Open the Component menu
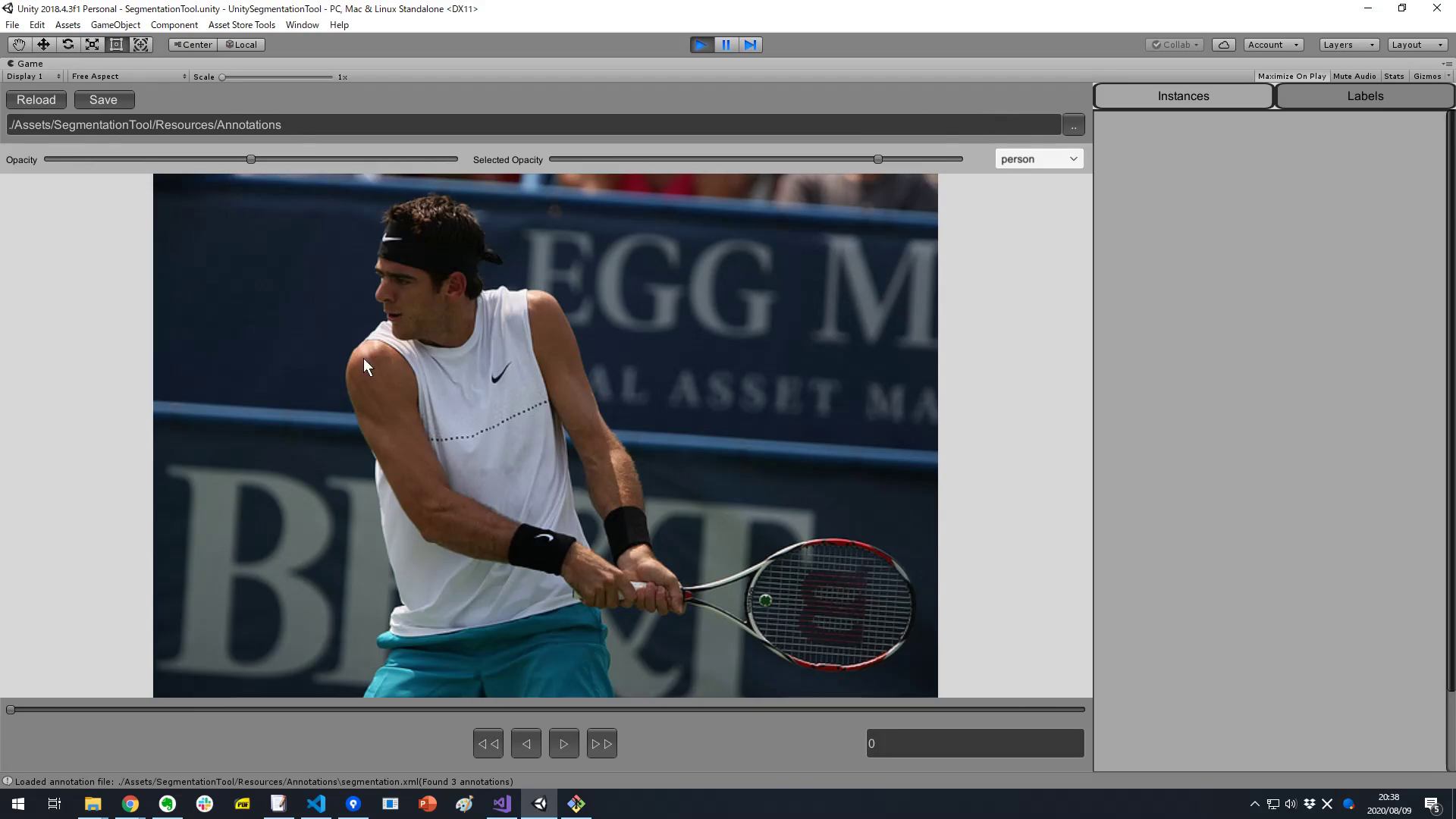Viewport: 1456px width, 819px height. (174, 25)
